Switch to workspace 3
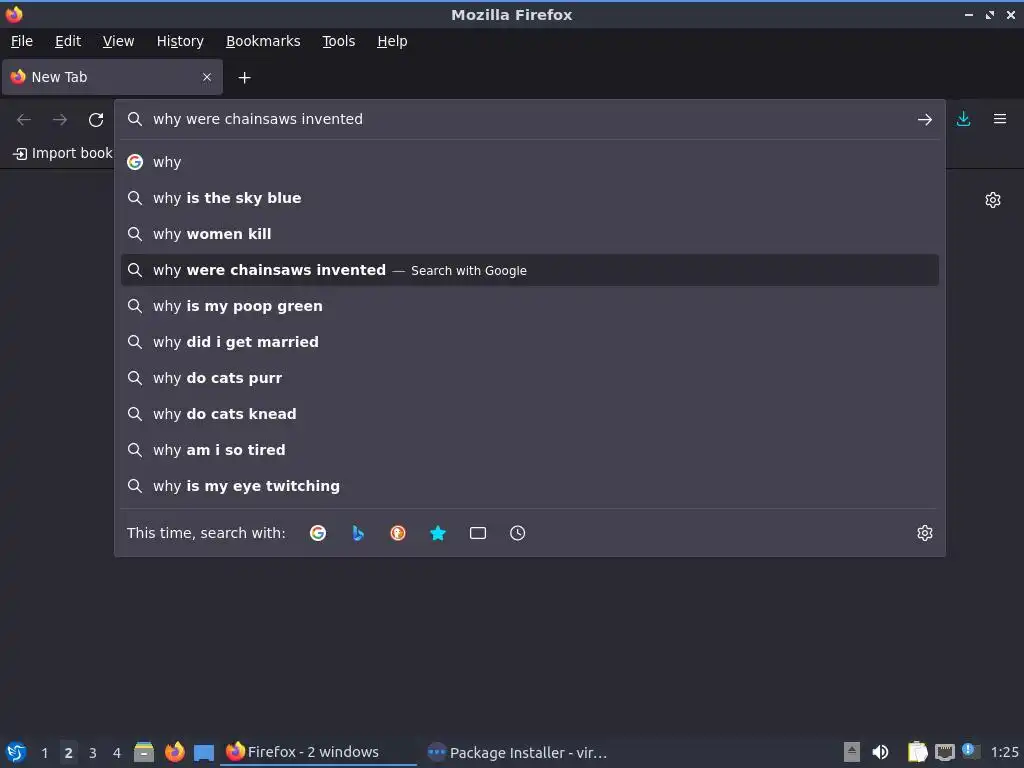 pyautogui.click(x=93, y=753)
